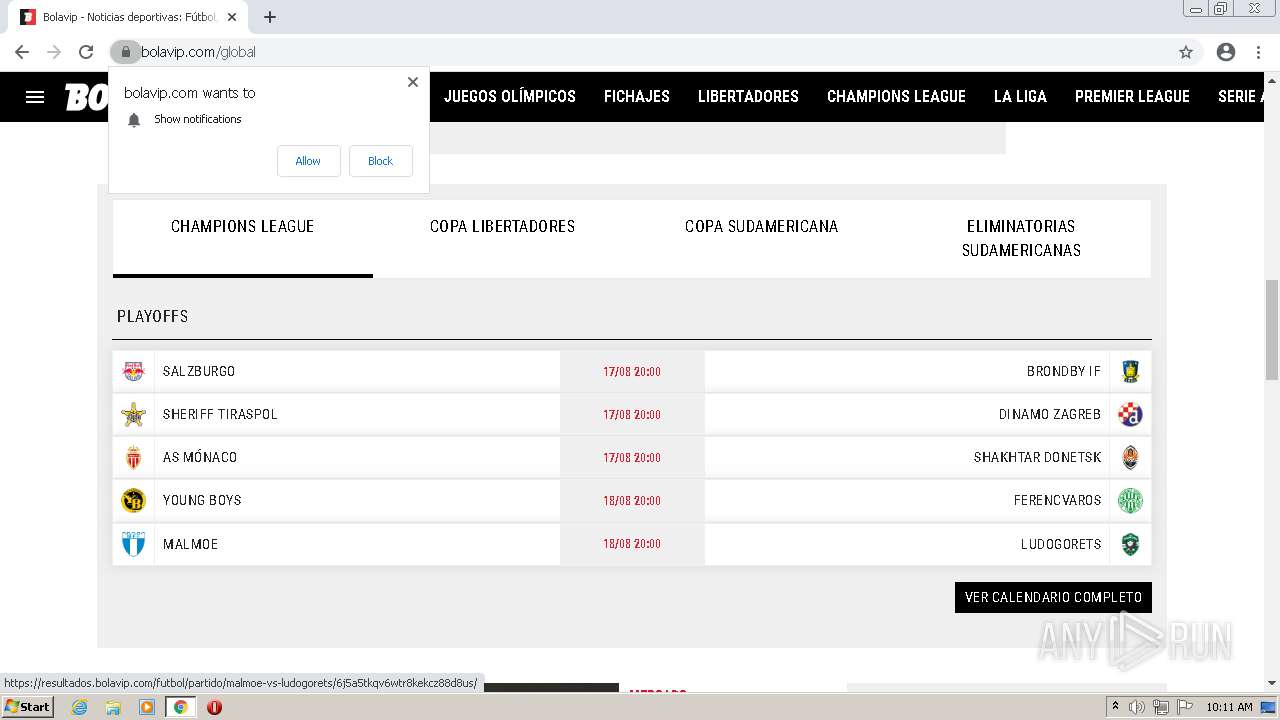Click the scrollbar down arrow
Screen dimensions: 1280x720
tap(1272, 683)
